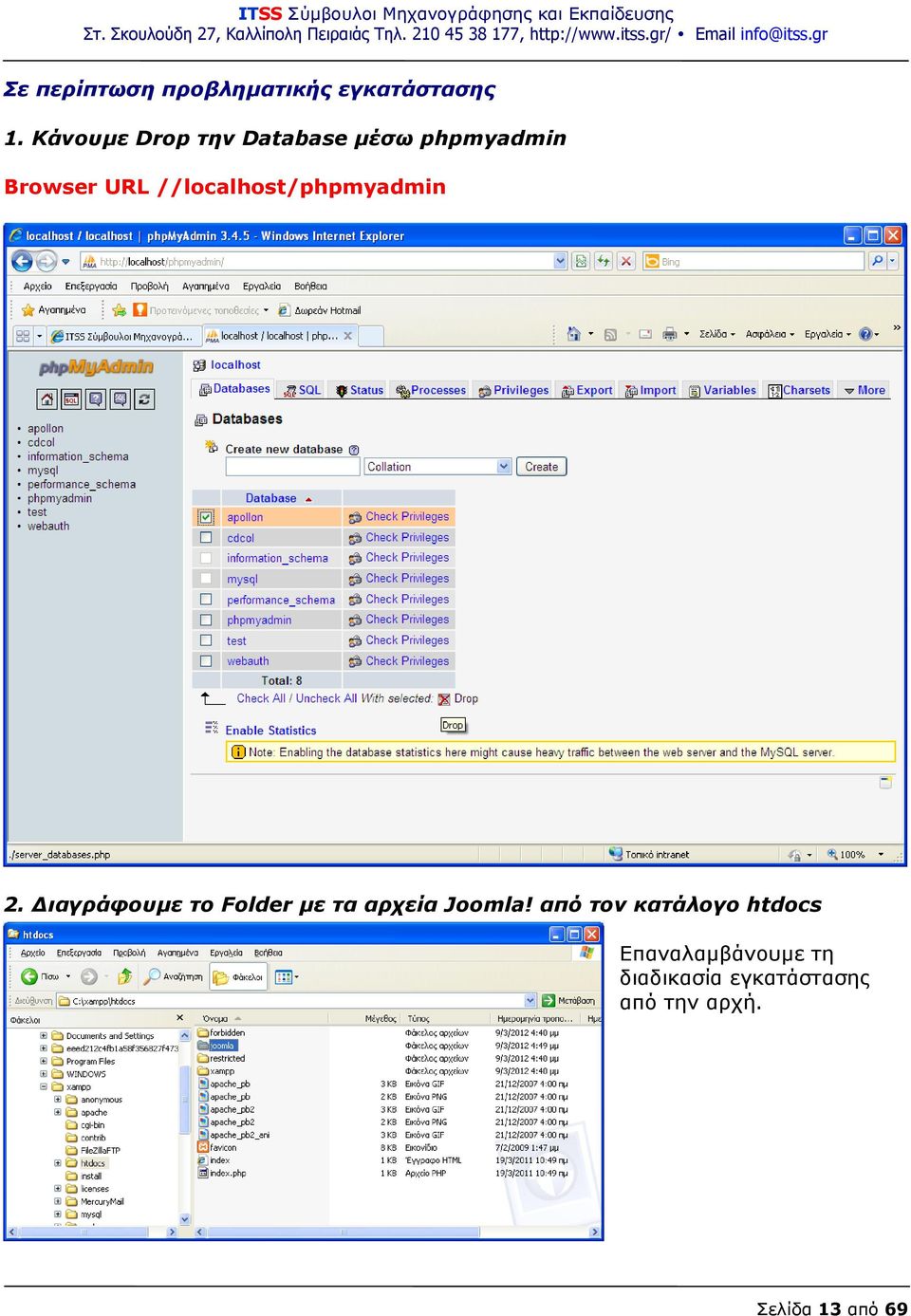Click the information_schema link in left sidebar

pos(78,456)
